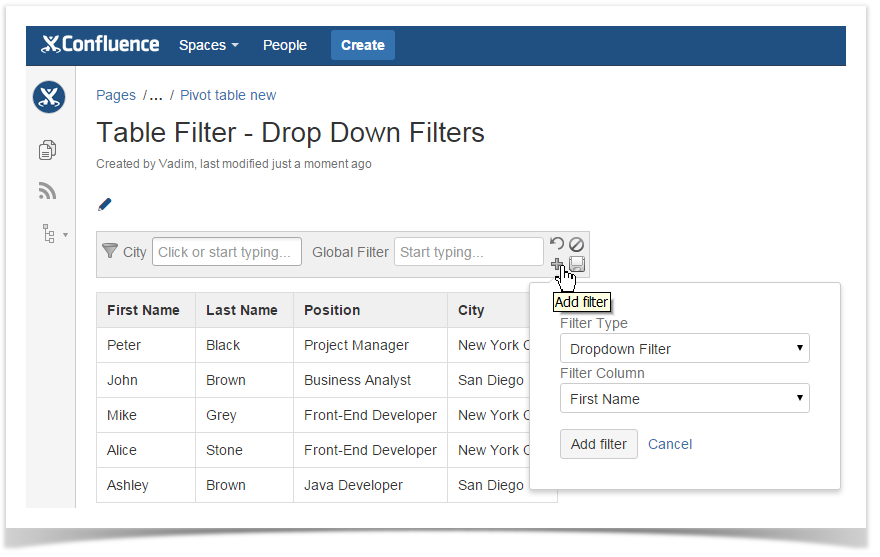
Task: Open the Filter Column dropdown
Action: coord(684,399)
